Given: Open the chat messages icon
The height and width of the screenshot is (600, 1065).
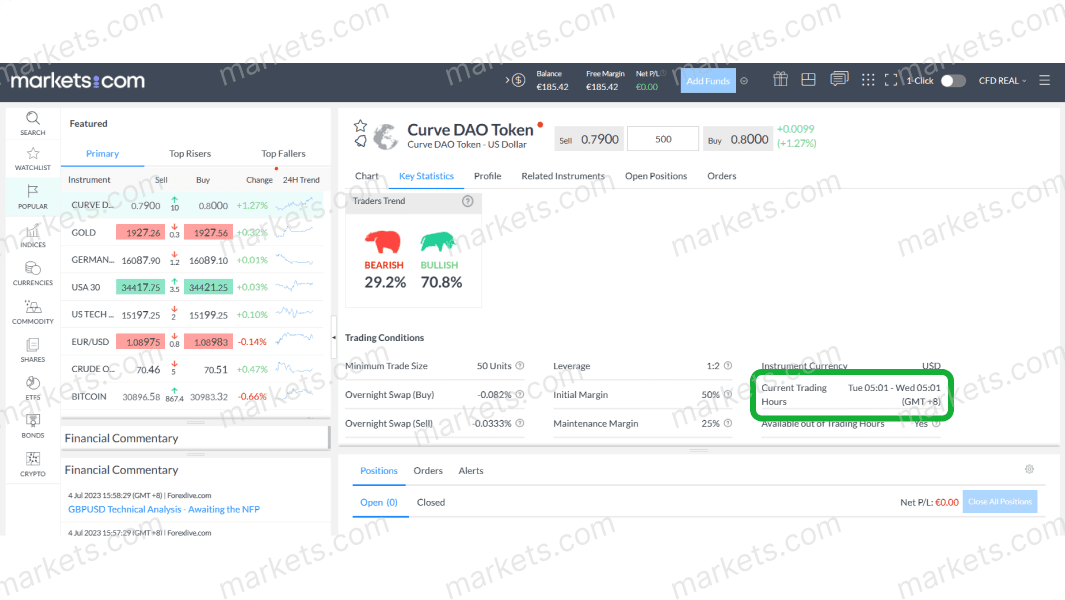Looking at the screenshot, I should (839, 79).
